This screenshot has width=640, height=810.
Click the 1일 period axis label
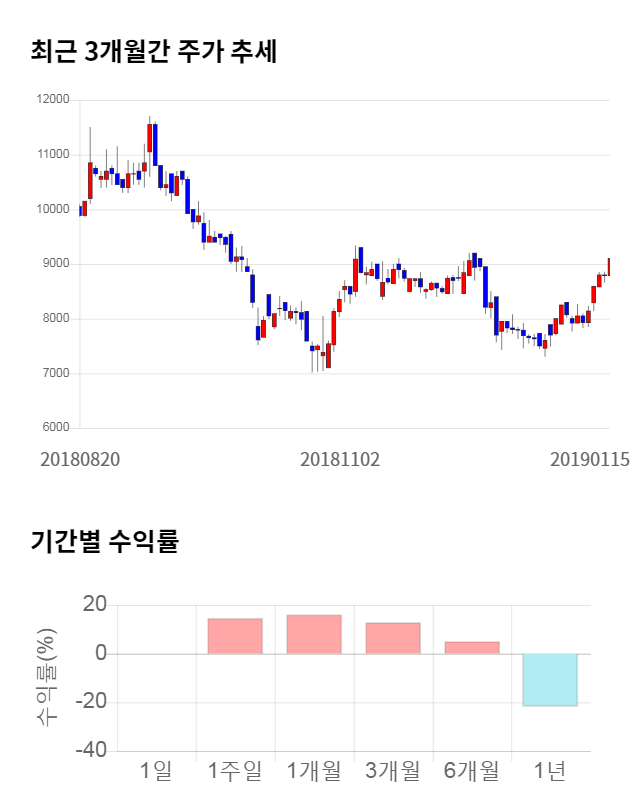point(156,771)
